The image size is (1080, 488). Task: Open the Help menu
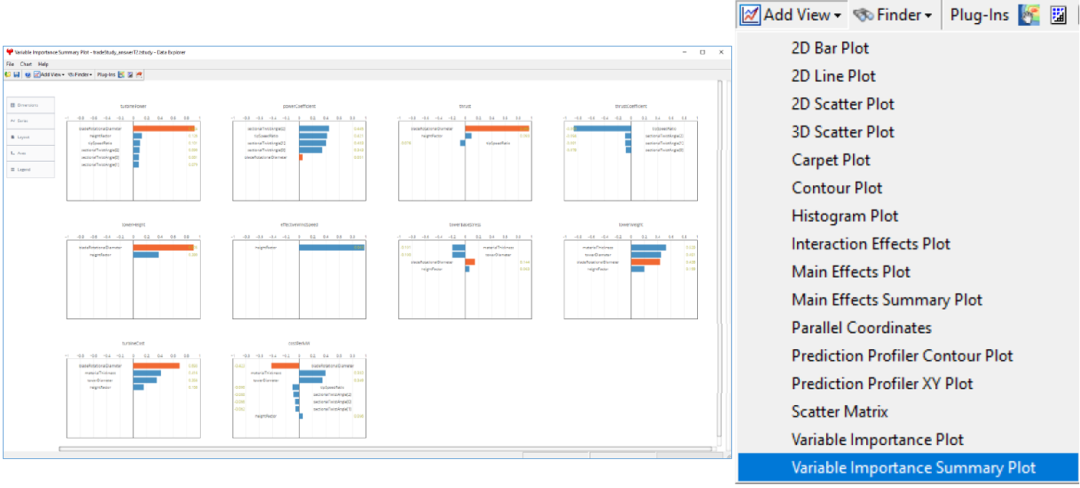pyautogui.click(x=43, y=64)
